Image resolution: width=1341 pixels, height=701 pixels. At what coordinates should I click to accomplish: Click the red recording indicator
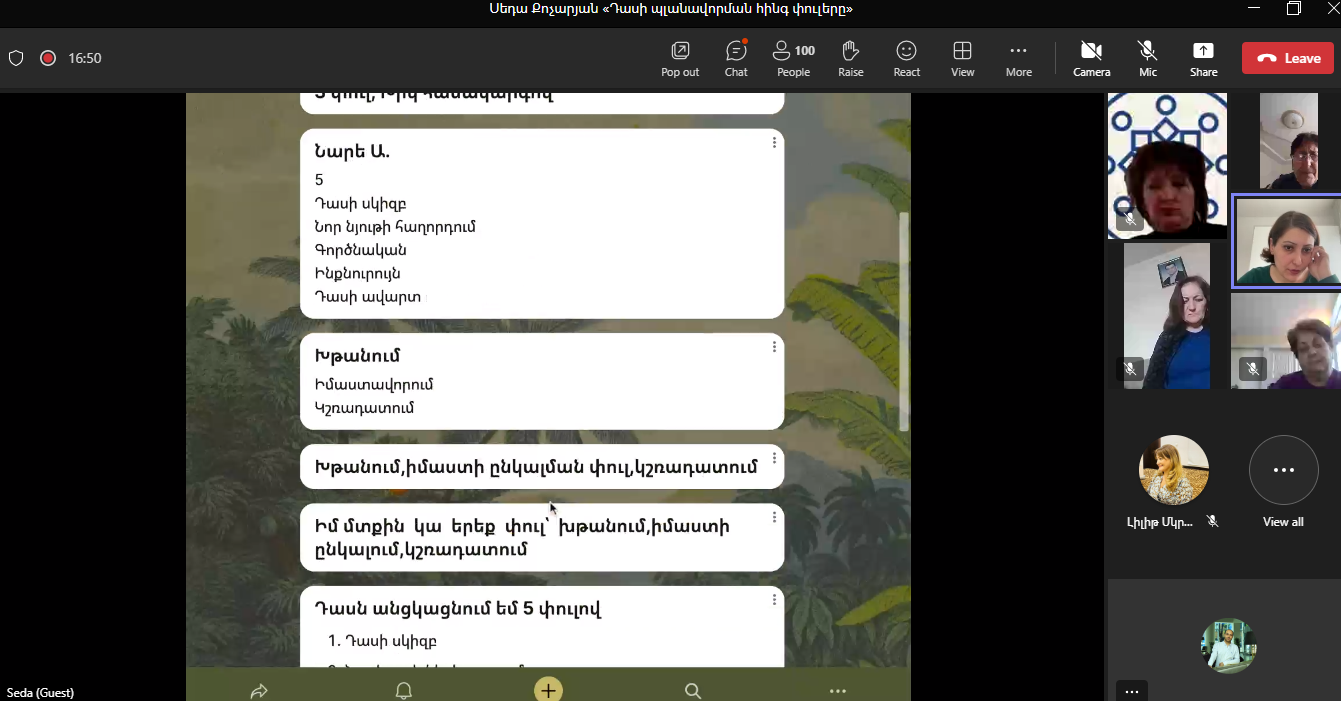[x=47, y=58]
